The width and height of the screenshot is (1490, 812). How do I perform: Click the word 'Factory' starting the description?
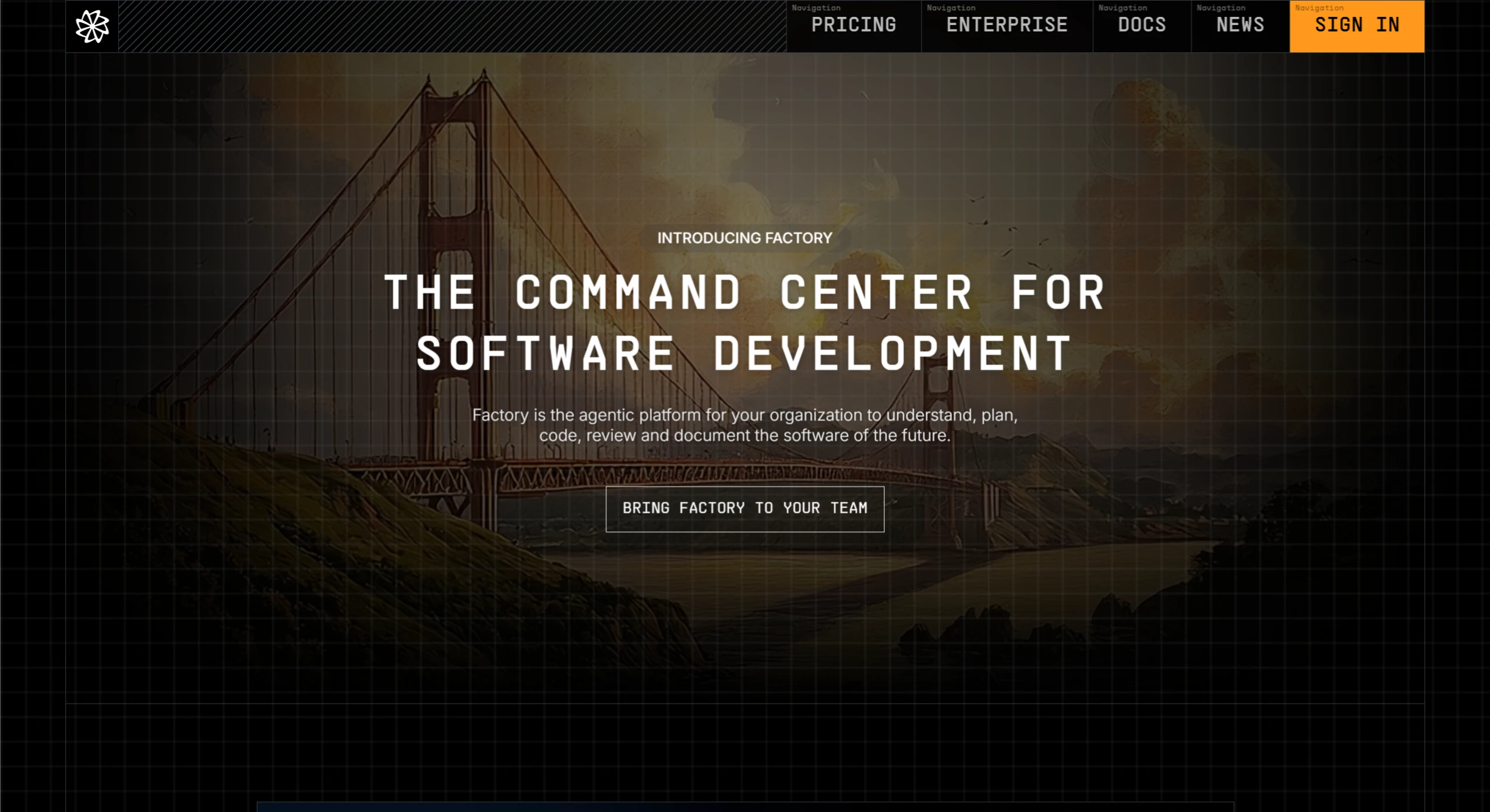point(499,415)
